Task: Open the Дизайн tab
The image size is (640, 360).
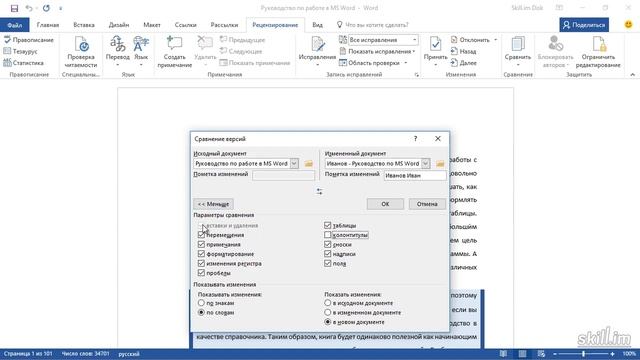Action: tap(119, 25)
